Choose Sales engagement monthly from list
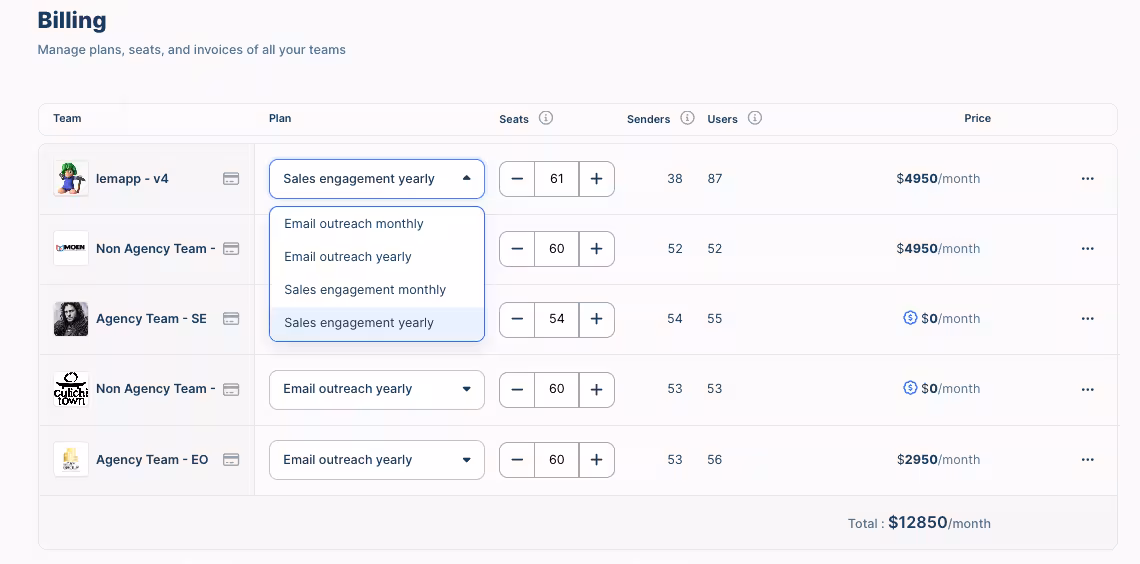 [365, 290]
